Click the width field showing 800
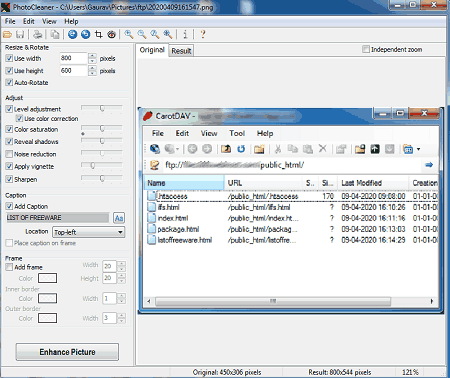 point(74,58)
